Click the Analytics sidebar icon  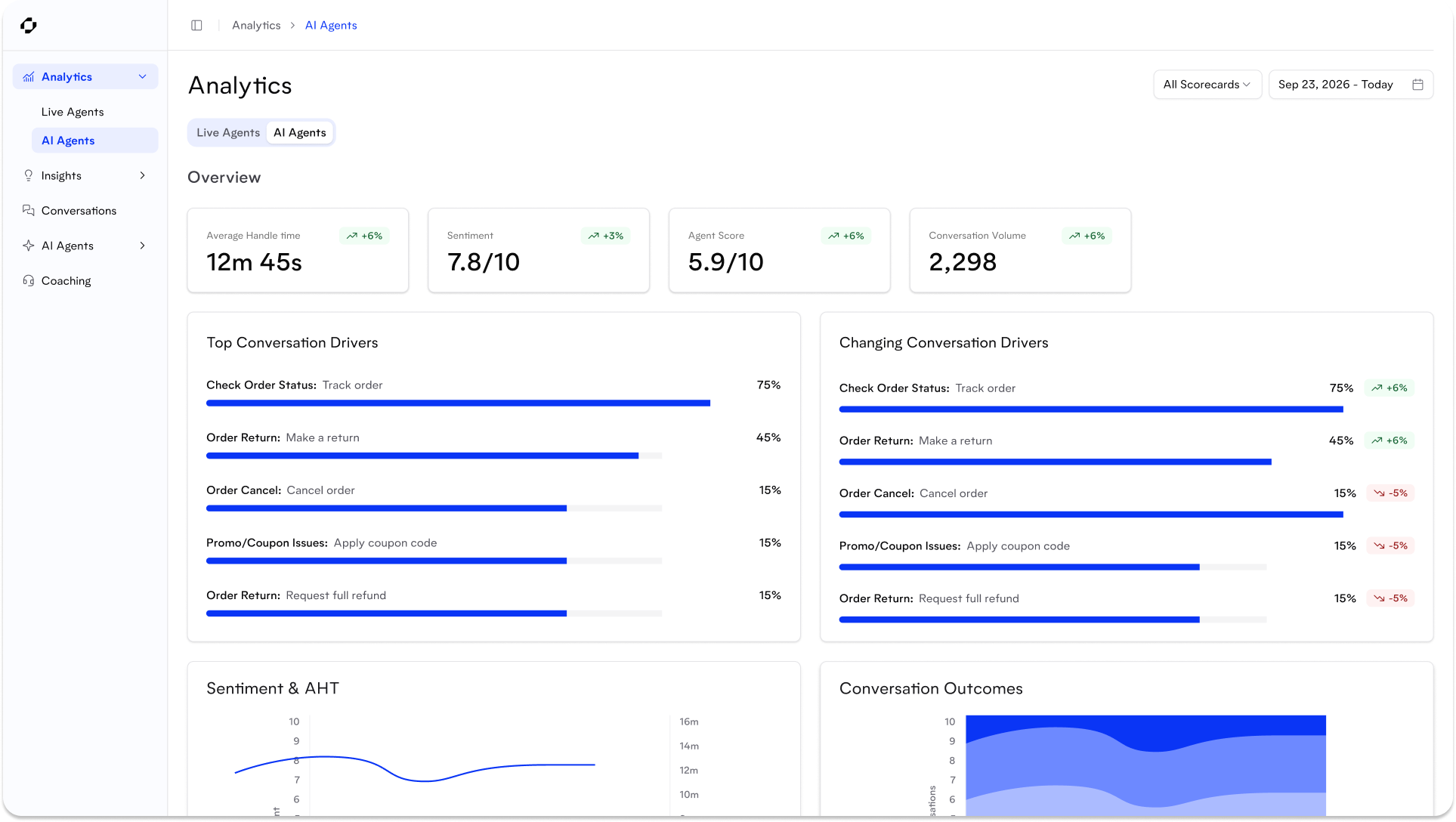pos(28,76)
